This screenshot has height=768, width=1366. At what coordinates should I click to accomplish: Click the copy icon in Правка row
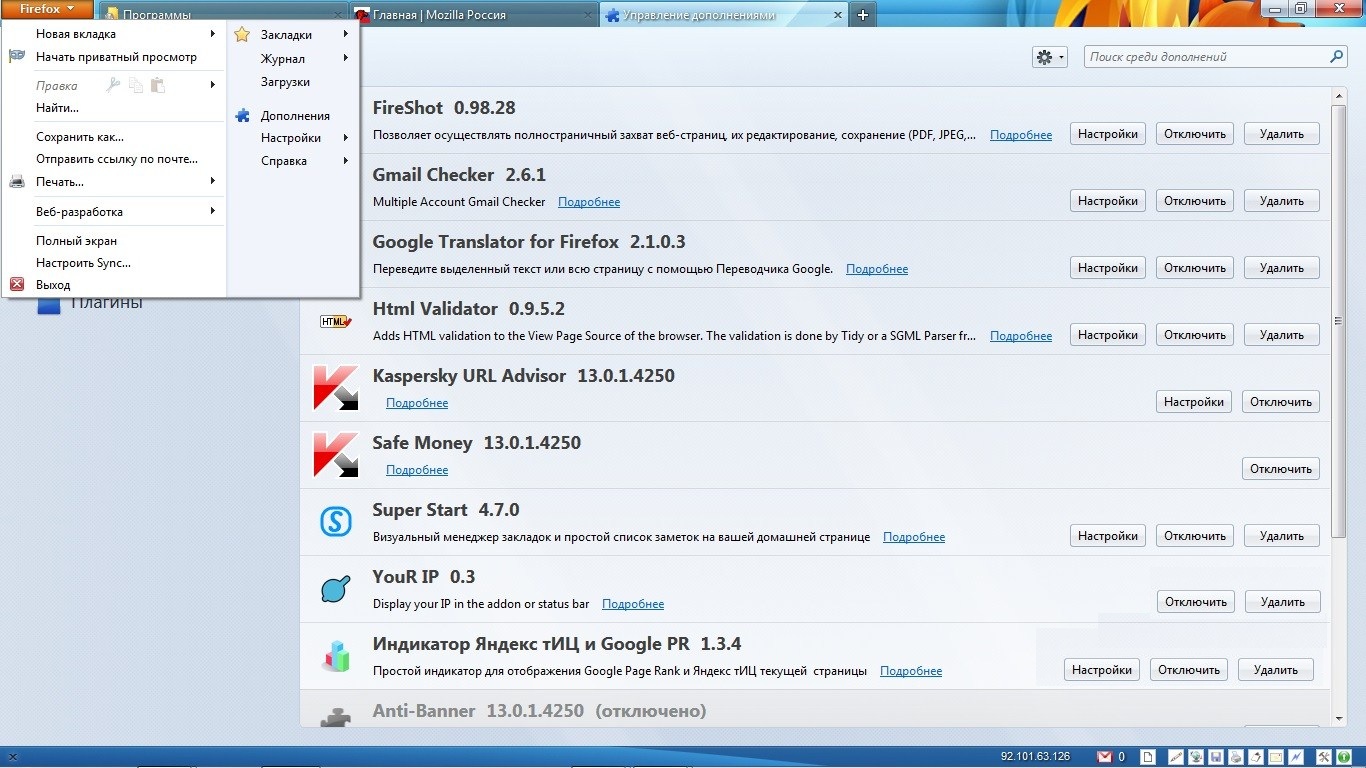click(135, 86)
